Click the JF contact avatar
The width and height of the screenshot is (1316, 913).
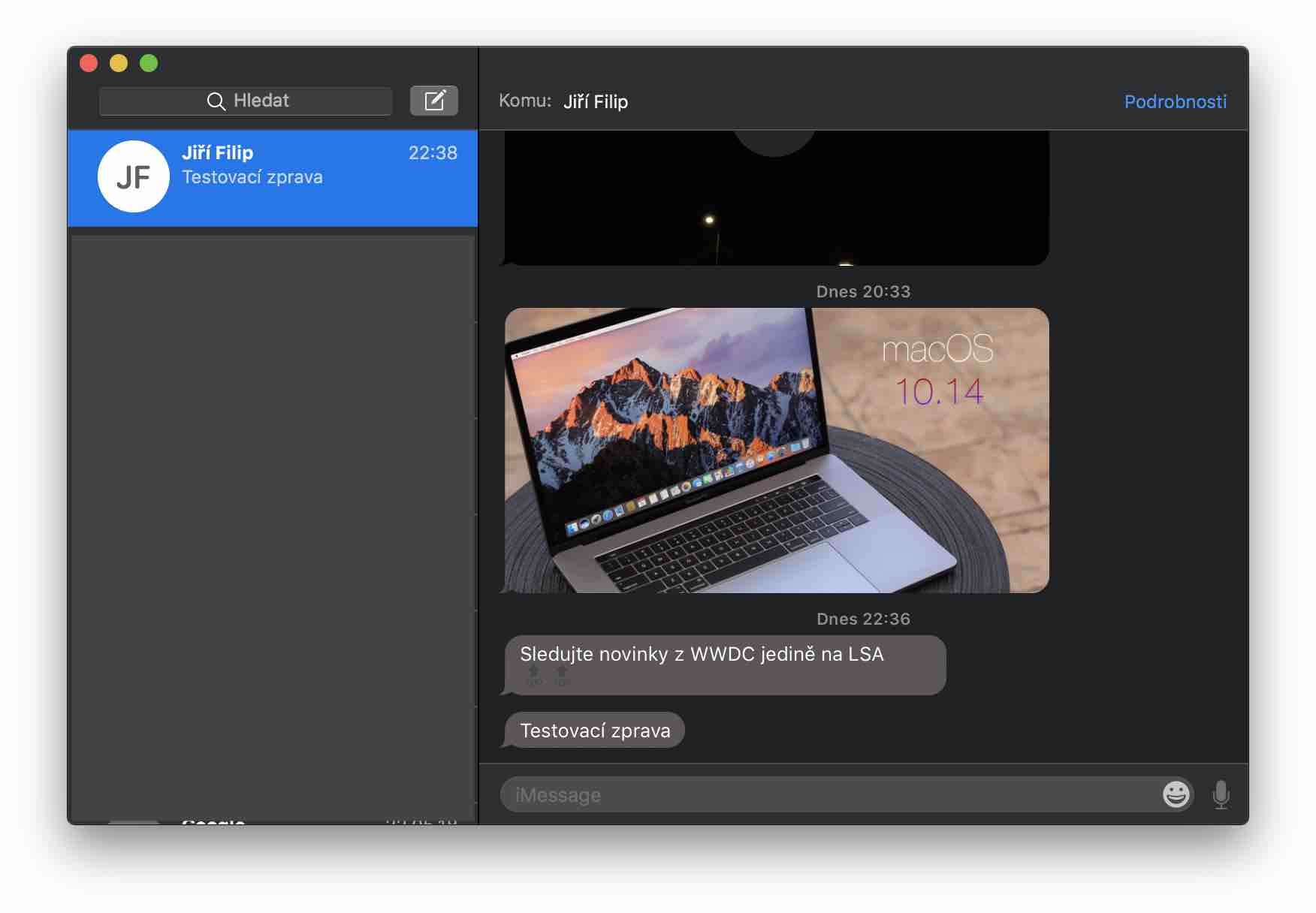[x=134, y=176]
